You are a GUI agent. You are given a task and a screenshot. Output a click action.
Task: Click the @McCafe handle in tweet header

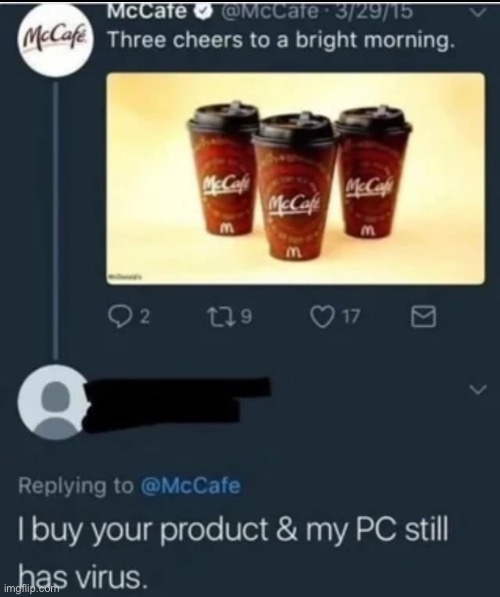268,12
